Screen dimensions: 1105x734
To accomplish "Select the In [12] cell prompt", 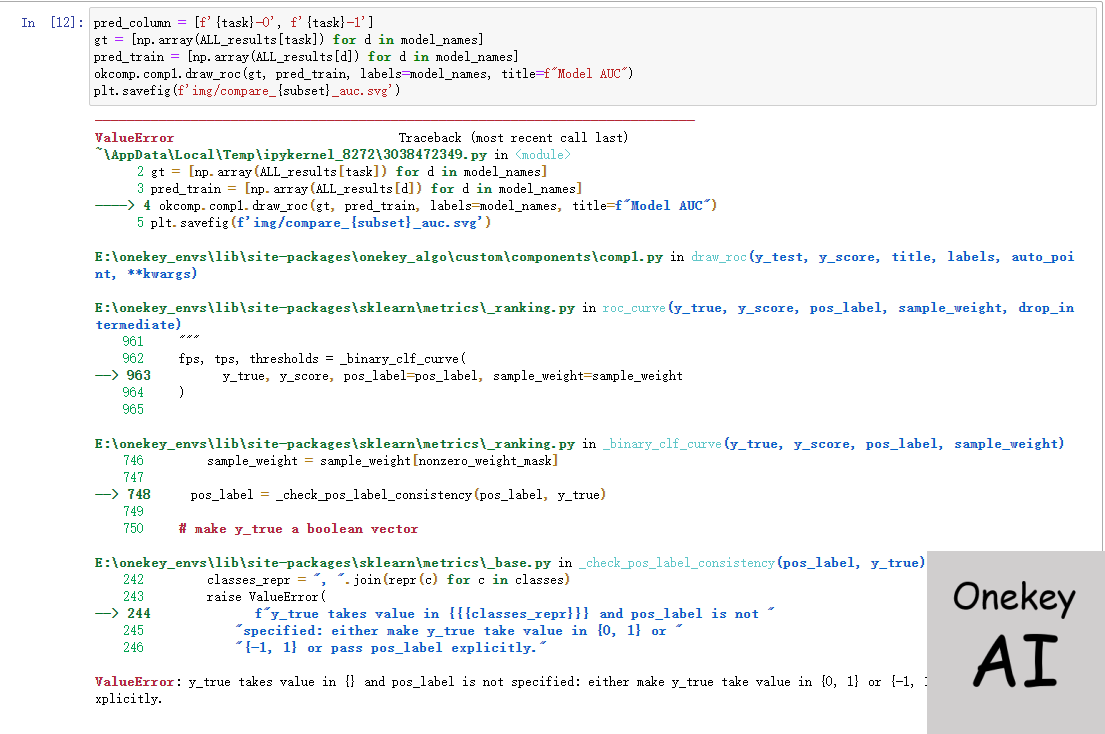I will pyautogui.click(x=46, y=22).
